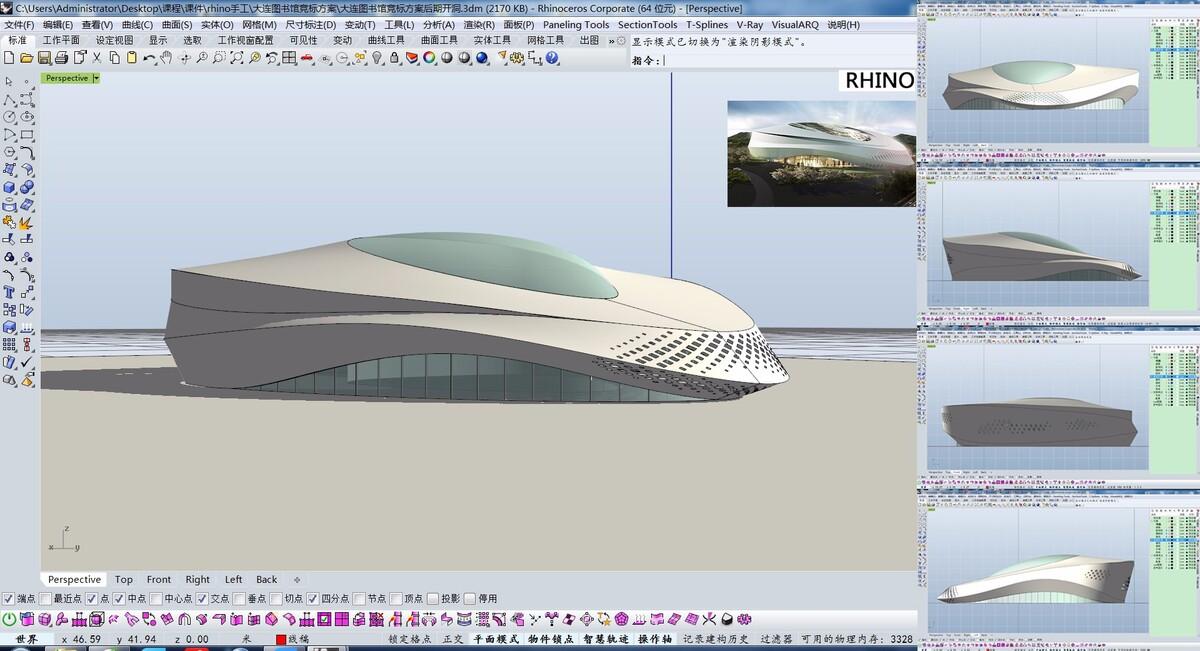Click 记录建构历史 in status bar
The width and height of the screenshot is (1200, 651).
(x=716, y=639)
